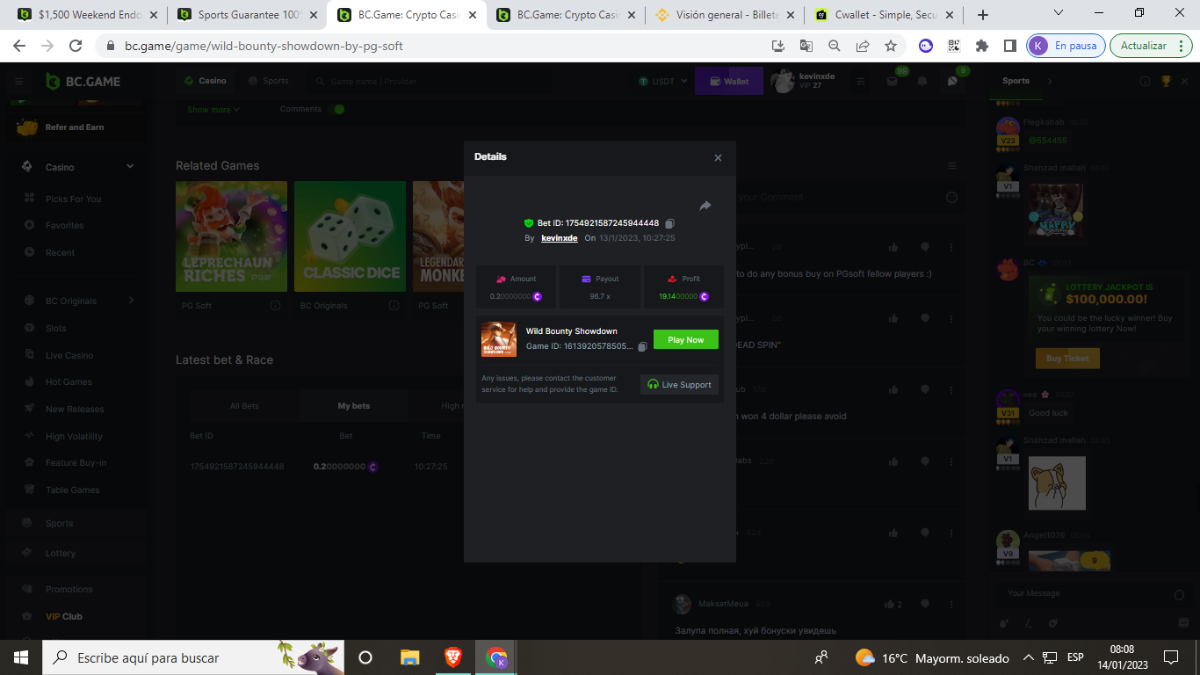The image size is (1200, 675).
Task: Click the share arrow in Details dialog
Action: (x=705, y=206)
